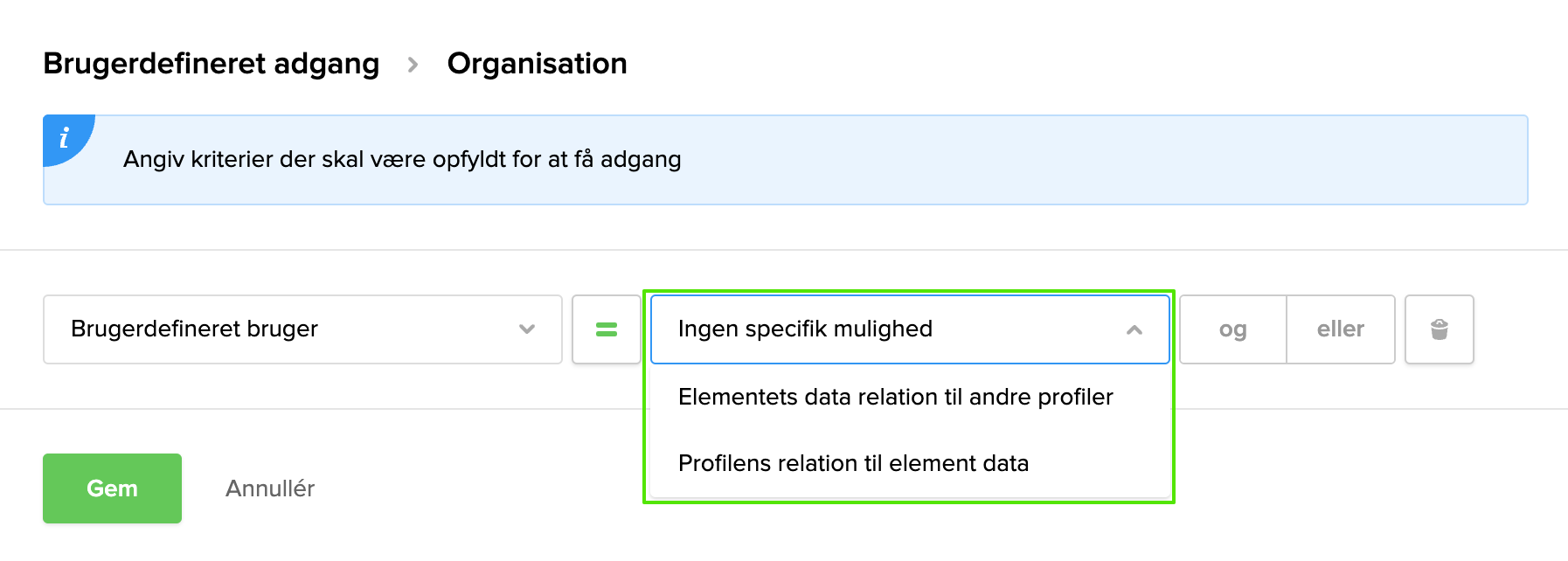Choose "Profilens relation til element data"

tap(853, 463)
